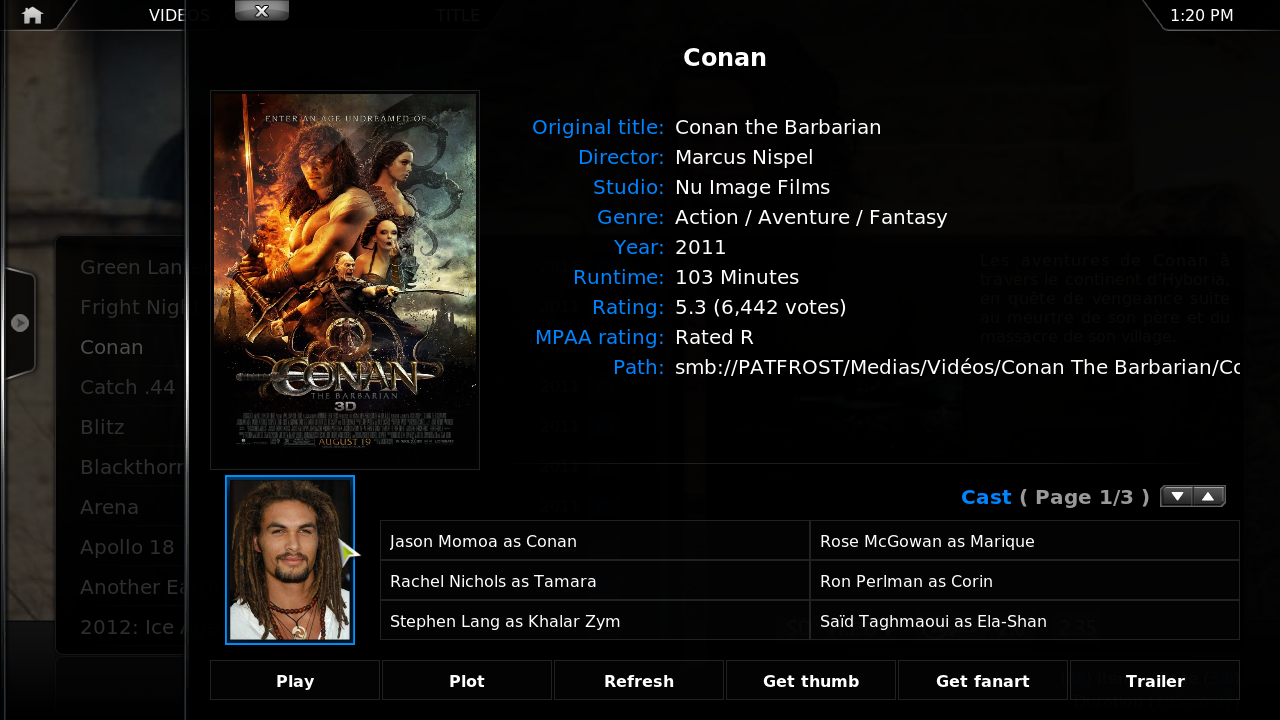Select cast entry Rachel Nichols as Tamara
Image resolution: width=1280 pixels, height=720 pixels.
[595, 580]
